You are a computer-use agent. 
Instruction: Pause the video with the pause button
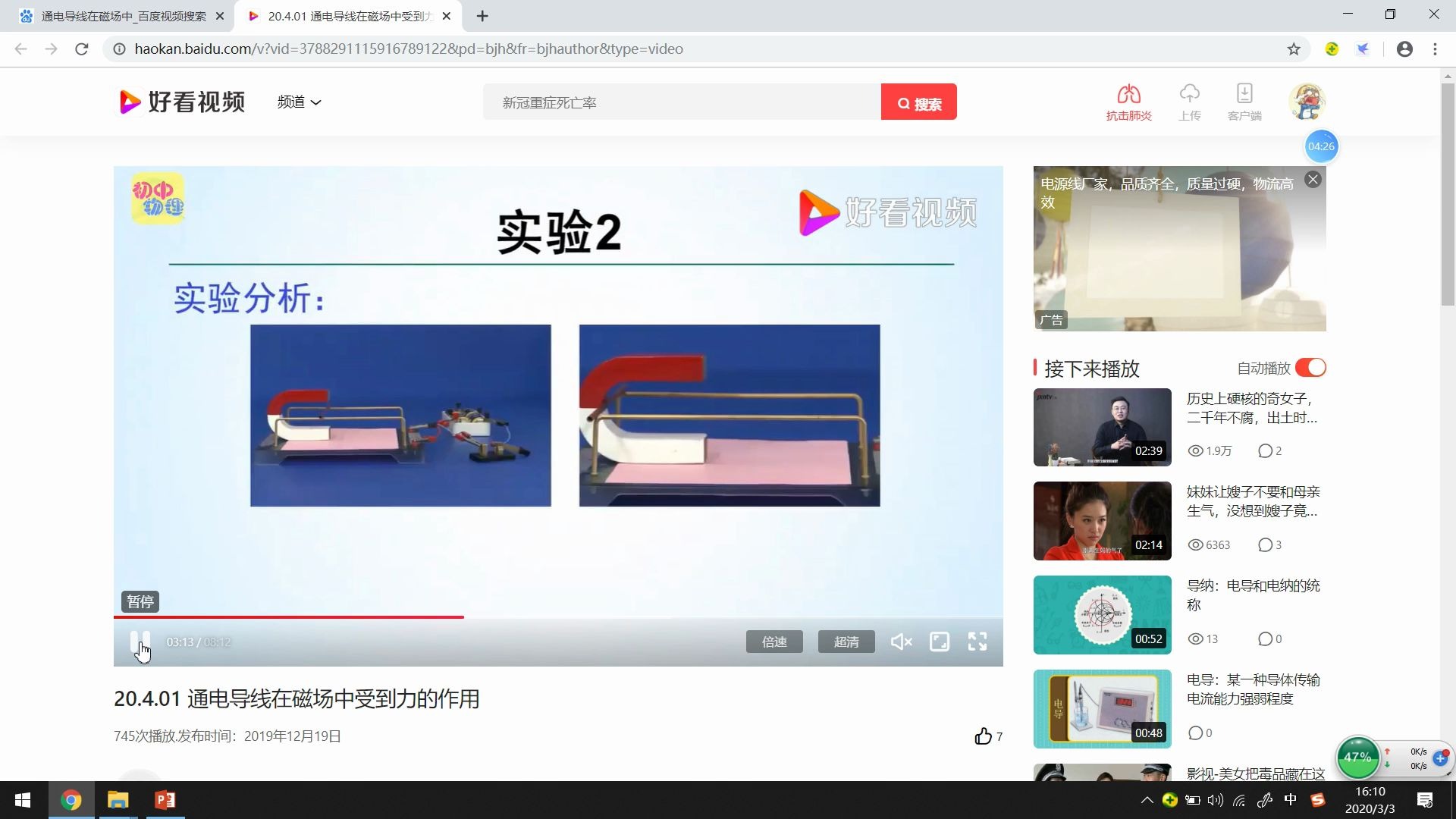[x=140, y=642]
